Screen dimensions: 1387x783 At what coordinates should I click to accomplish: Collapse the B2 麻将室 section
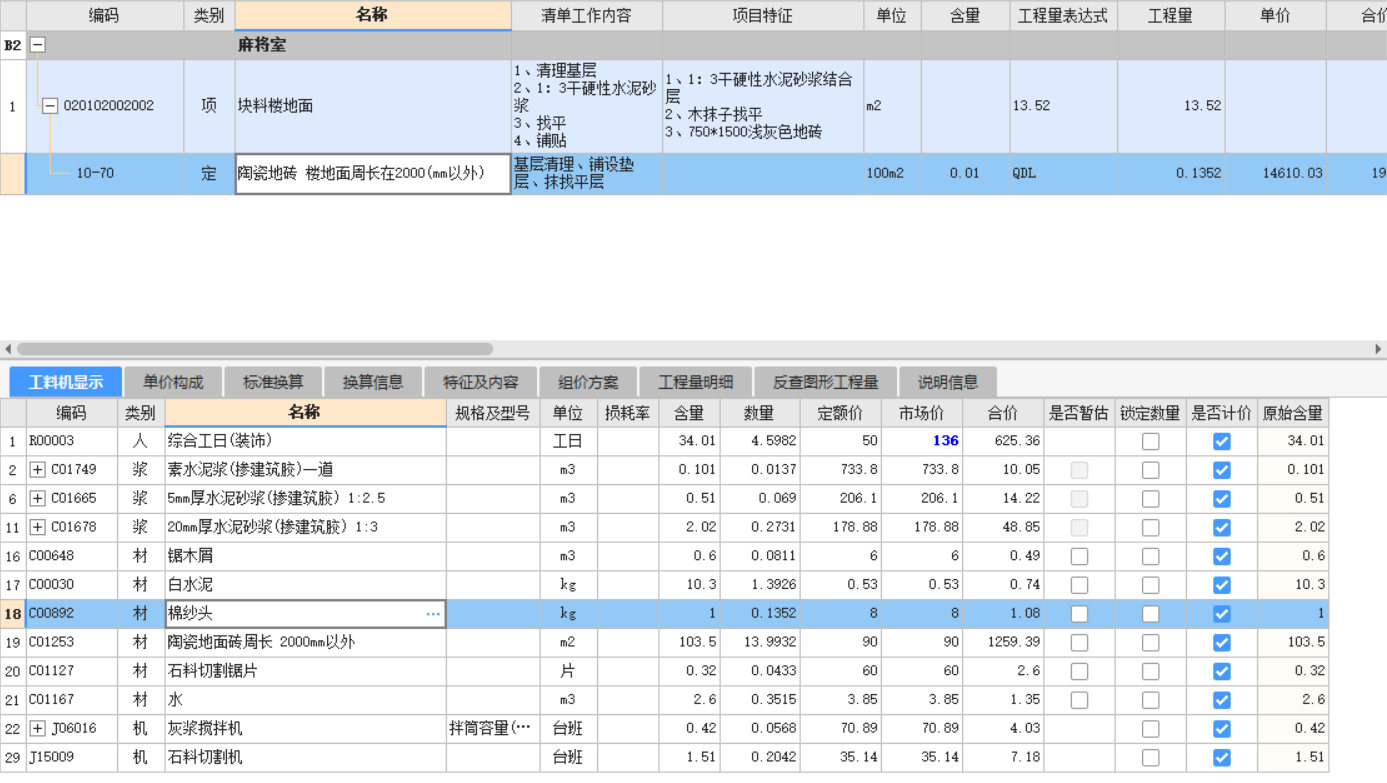pyautogui.click(x=37, y=45)
